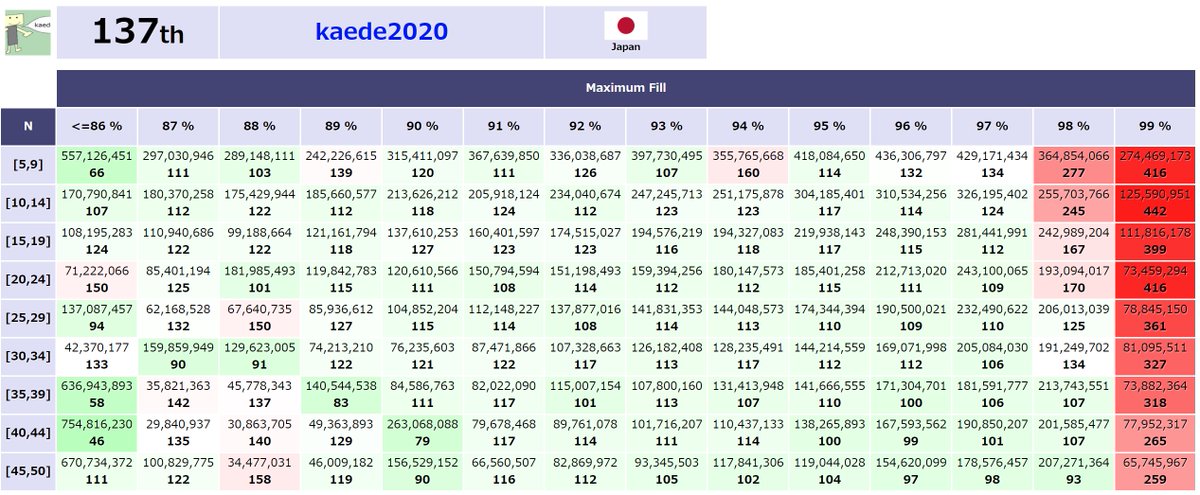1200x495 pixels.
Task: Click the cell showing 364,854,066
Action: tap(1073, 164)
